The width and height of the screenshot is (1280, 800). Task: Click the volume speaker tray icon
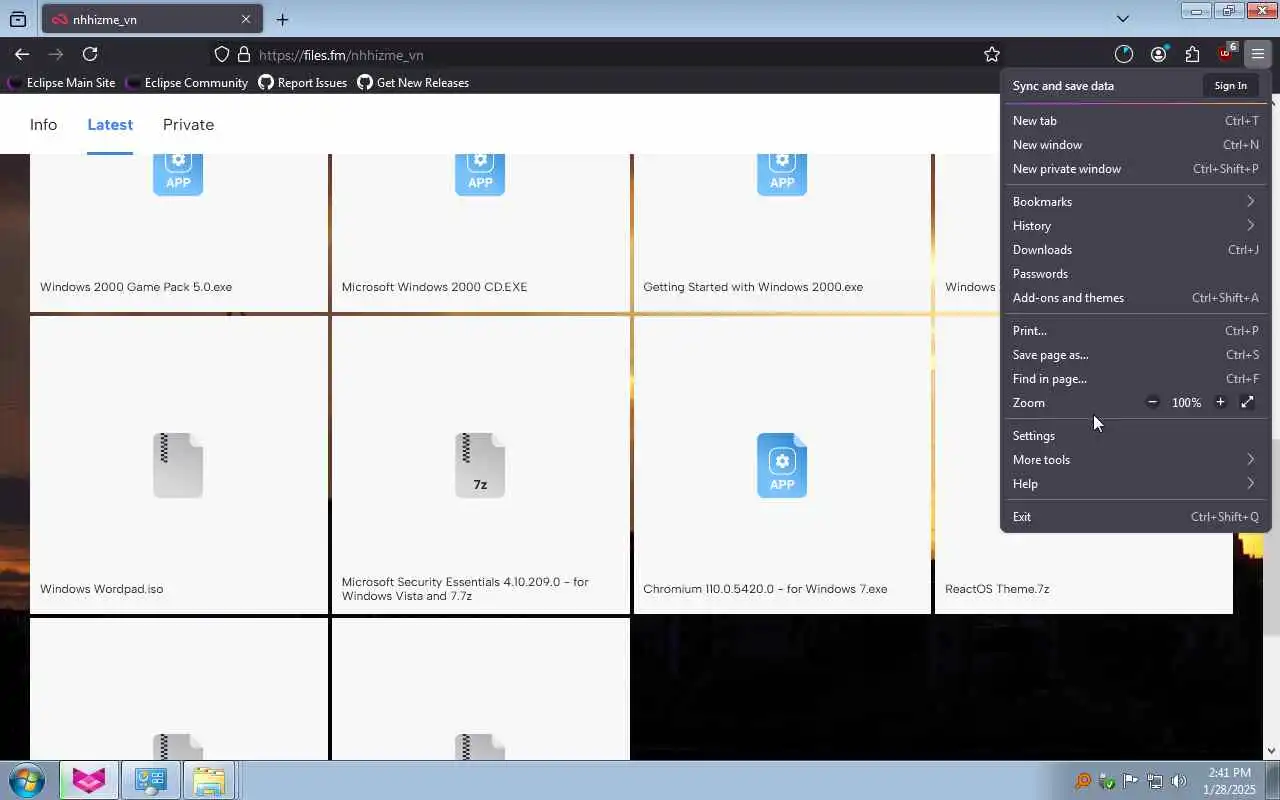[x=1179, y=781]
